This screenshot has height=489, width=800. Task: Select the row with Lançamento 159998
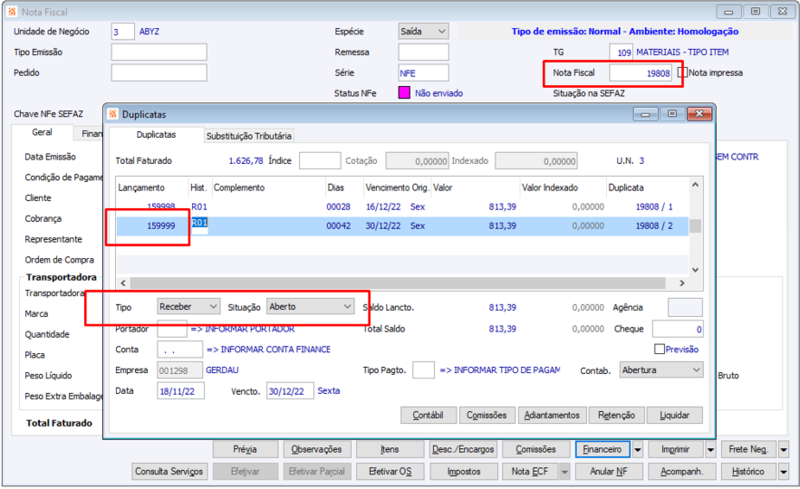click(x=403, y=207)
